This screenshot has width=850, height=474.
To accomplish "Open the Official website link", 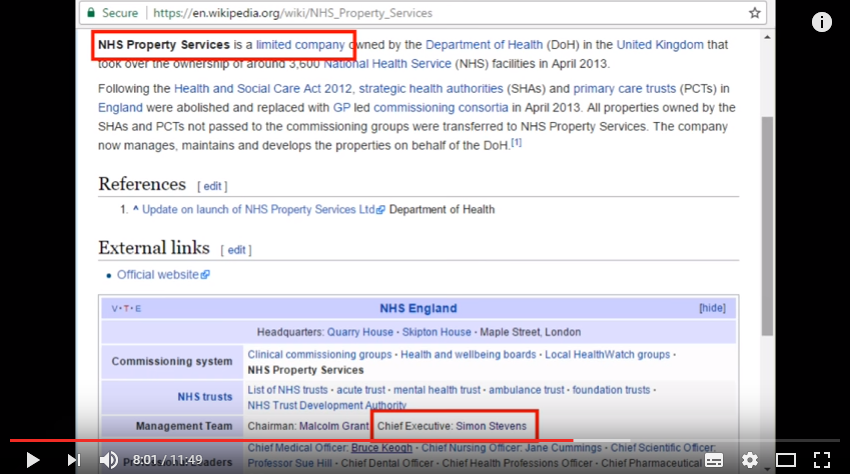I will click(x=163, y=275).
